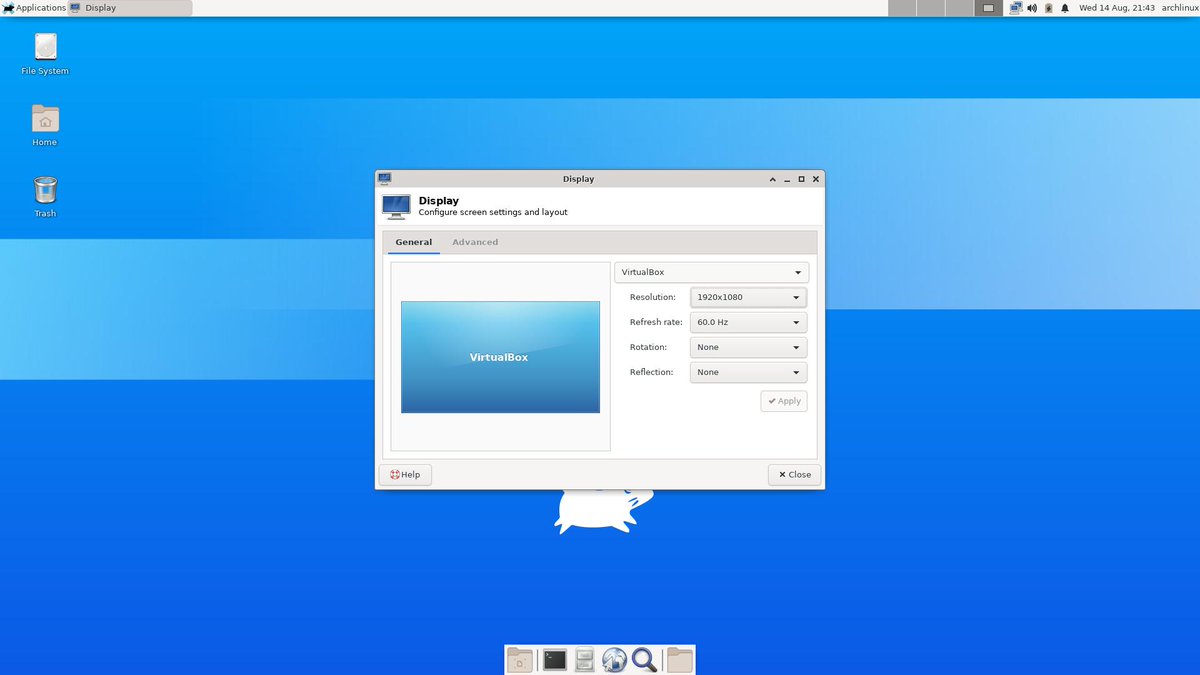This screenshot has height=675, width=1200.
Task: Roll up the Display window with the arrow button
Action: pyautogui.click(x=773, y=179)
